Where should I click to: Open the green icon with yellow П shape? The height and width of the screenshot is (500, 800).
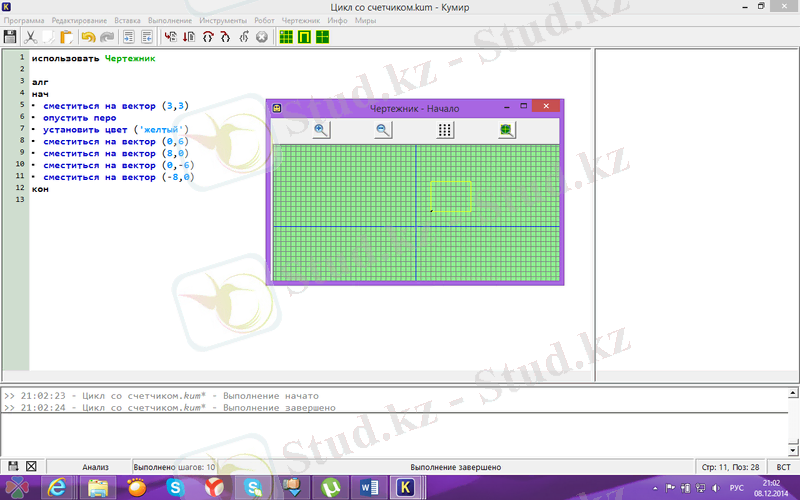[304, 37]
